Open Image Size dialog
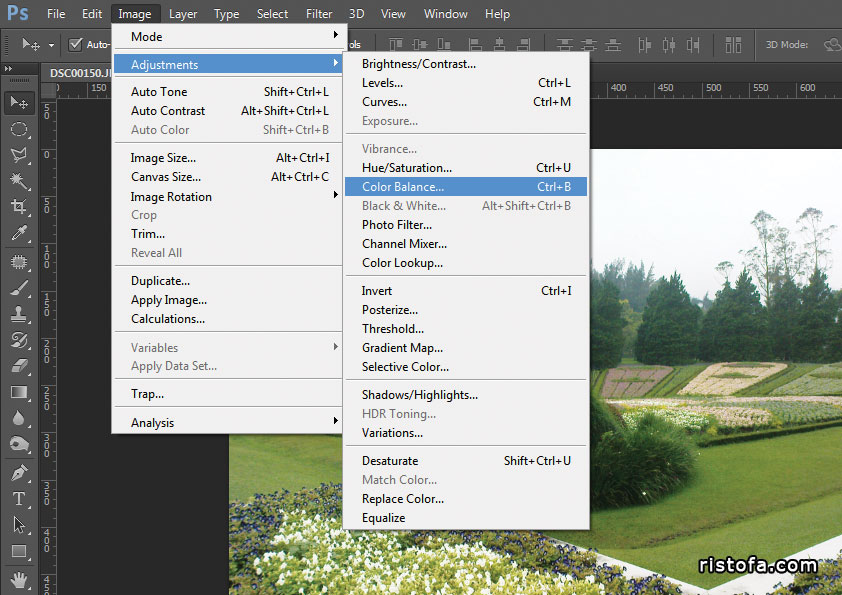This screenshot has height=595, width=842. [x=228, y=158]
